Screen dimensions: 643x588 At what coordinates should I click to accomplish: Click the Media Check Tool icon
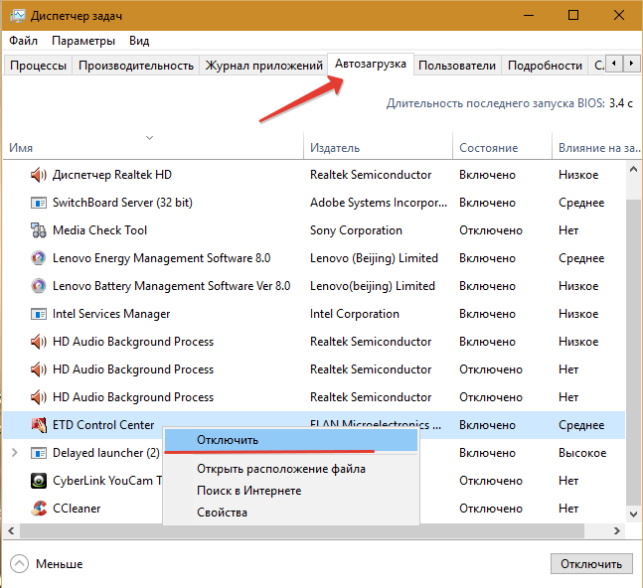[x=39, y=230]
